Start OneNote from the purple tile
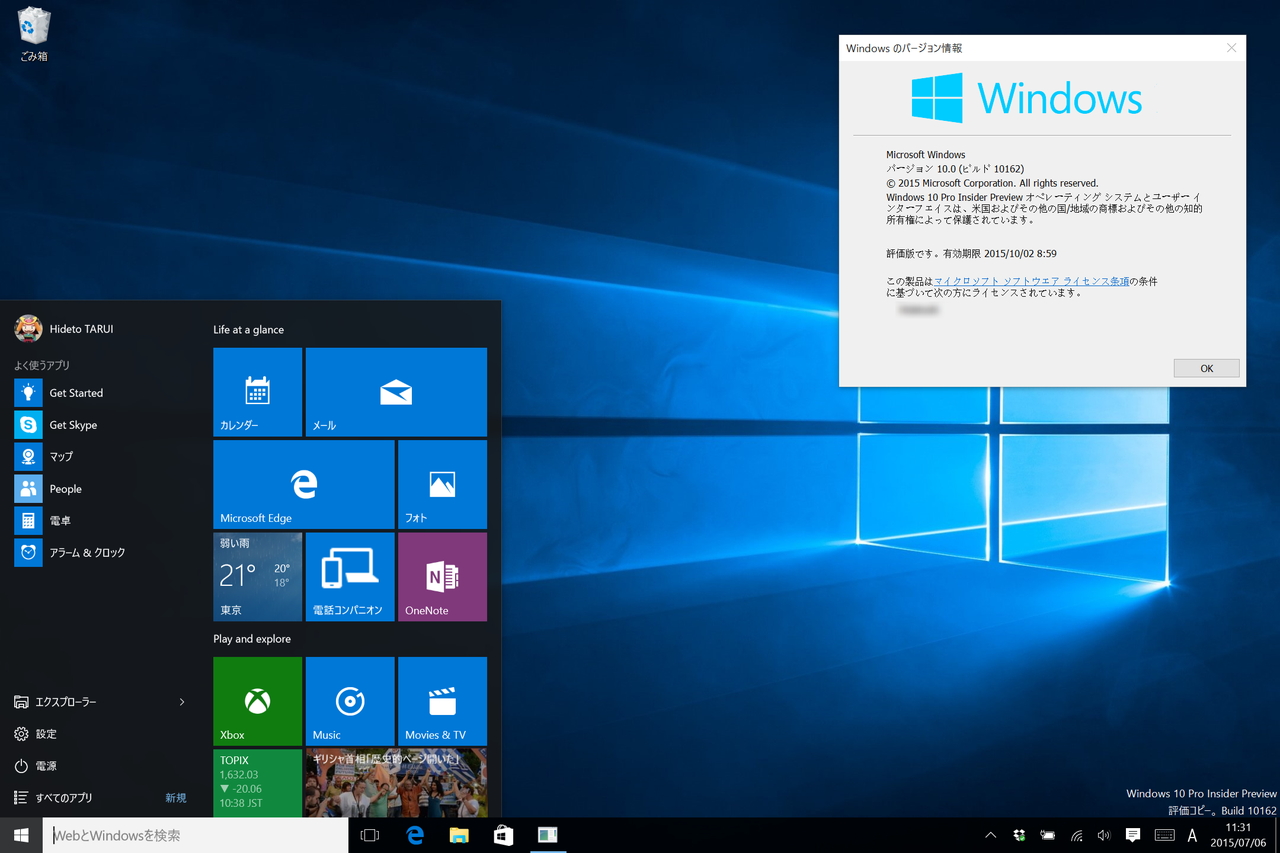Image resolution: width=1280 pixels, height=853 pixels. pyautogui.click(x=442, y=577)
